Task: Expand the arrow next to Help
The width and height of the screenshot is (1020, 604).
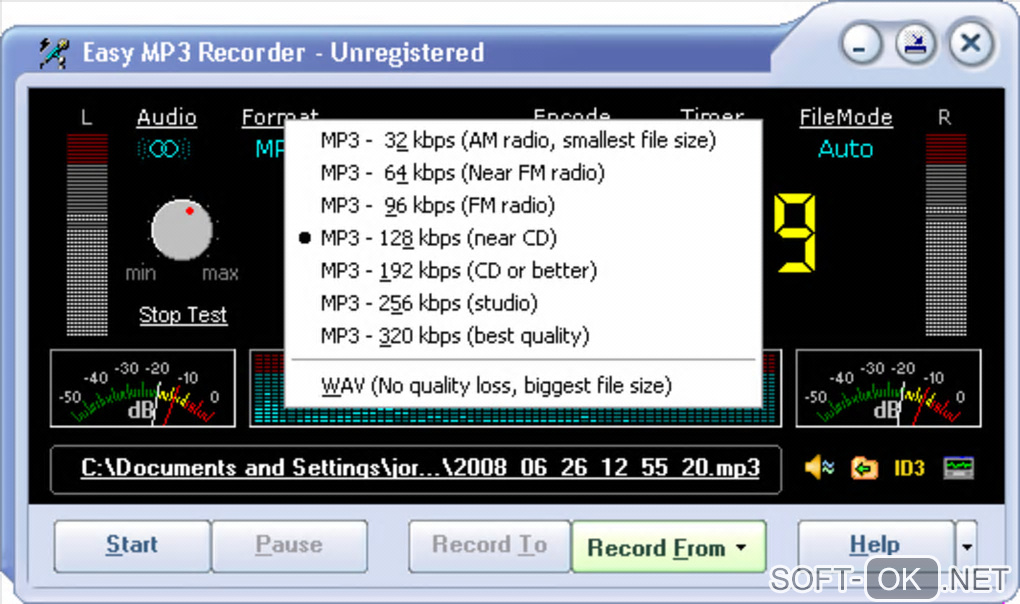Action: [967, 546]
